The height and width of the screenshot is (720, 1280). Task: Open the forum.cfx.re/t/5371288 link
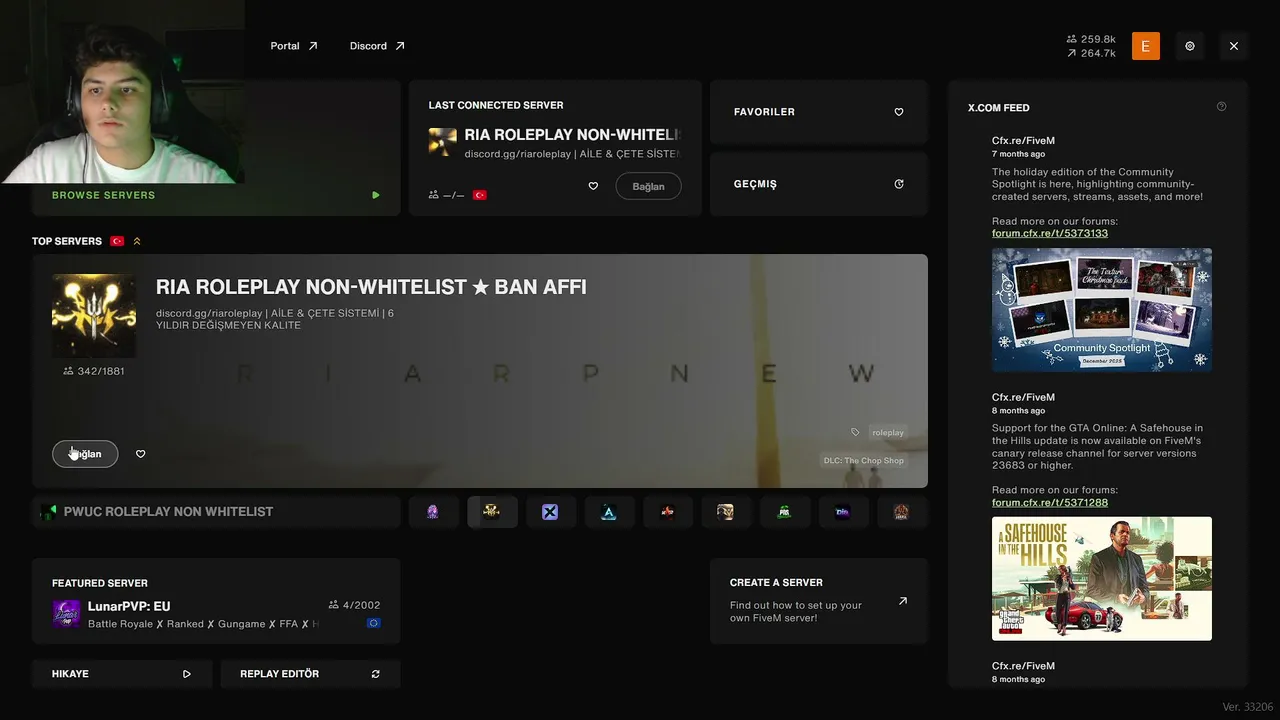coord(1050,502)
